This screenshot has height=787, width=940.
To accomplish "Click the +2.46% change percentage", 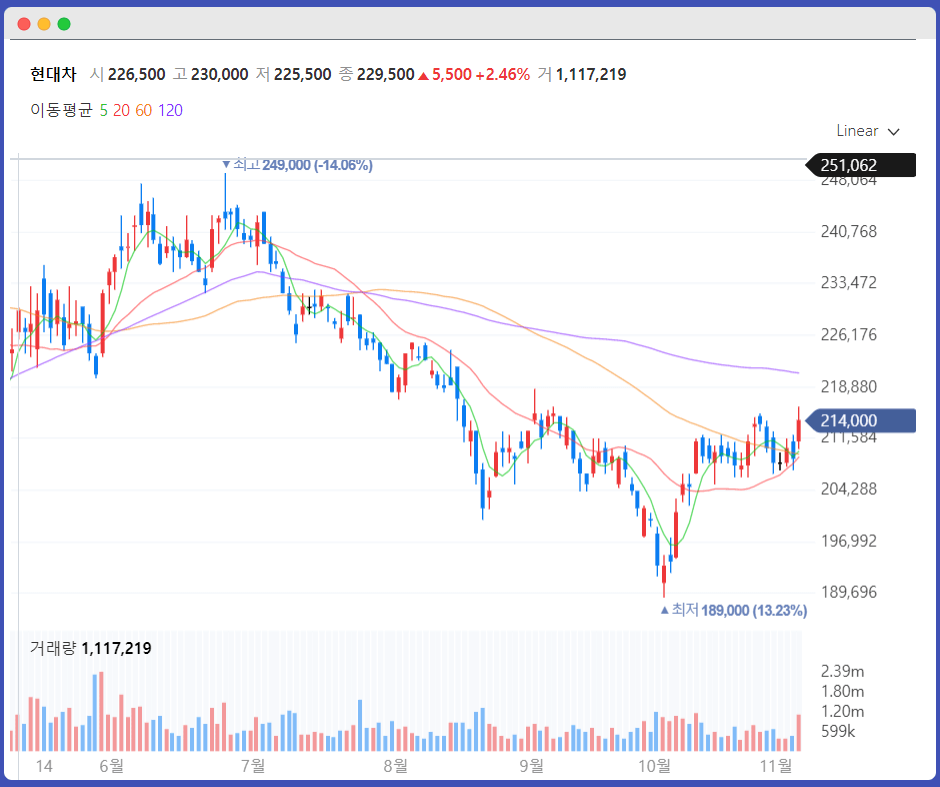I will pos(502,74).
